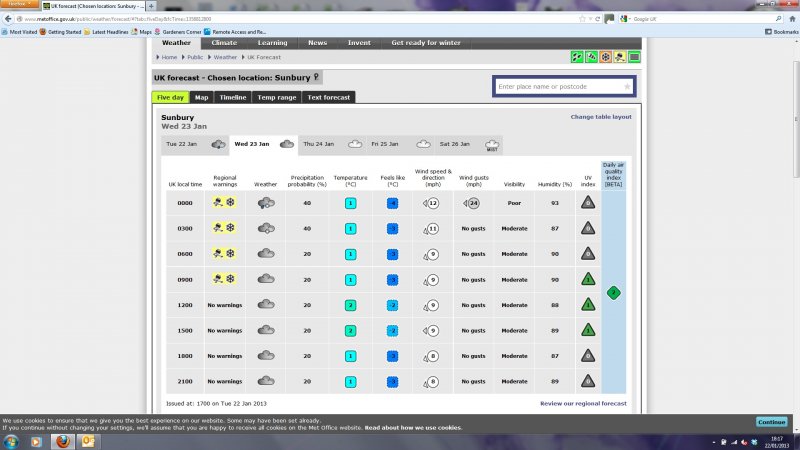Image resolution: width=800 pixels, height=450 pixels.
Task: Click the Public breadcrumb link
Action: (195, 58)
